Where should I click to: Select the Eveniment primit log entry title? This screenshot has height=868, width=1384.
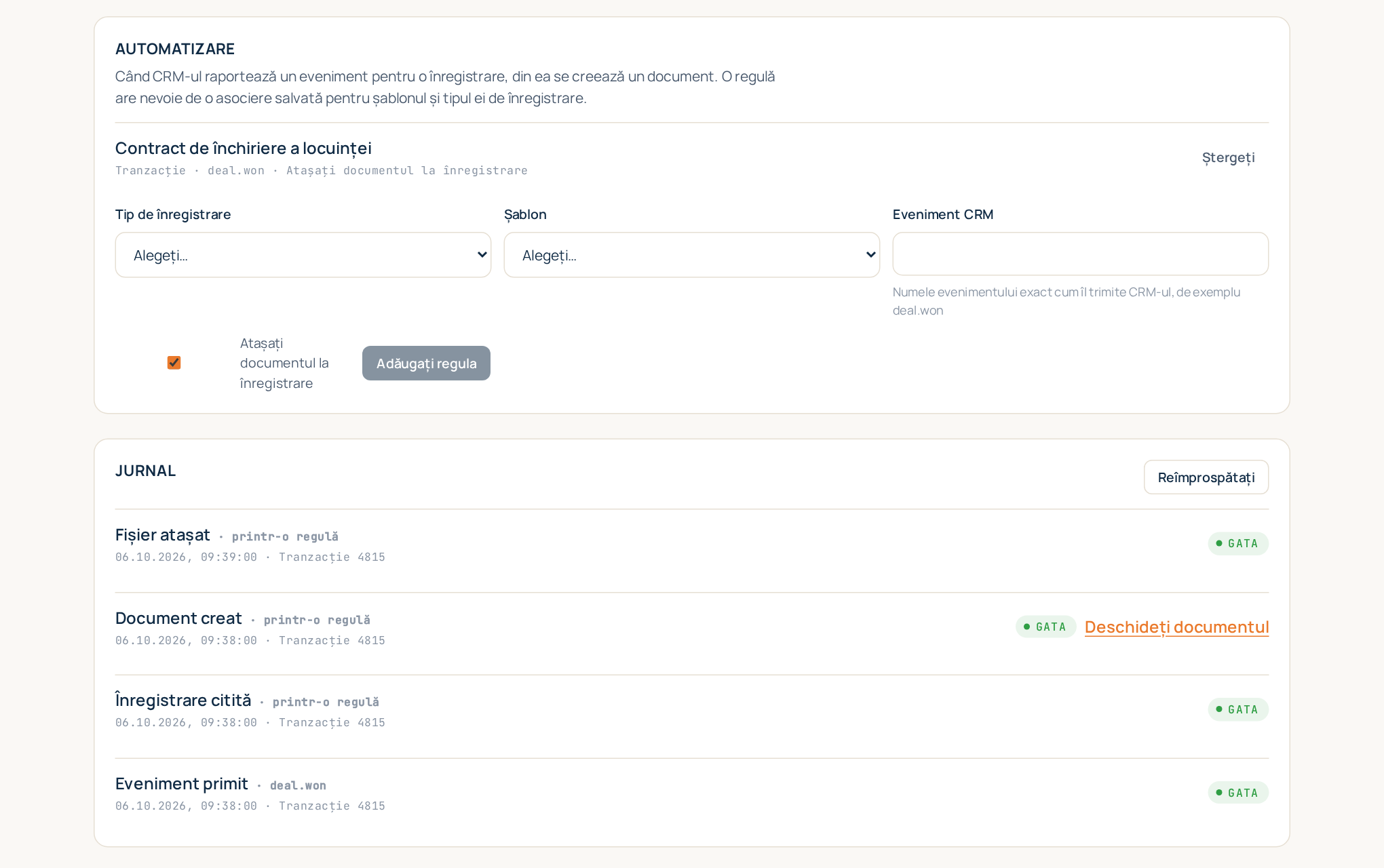[x=182, y=784]
